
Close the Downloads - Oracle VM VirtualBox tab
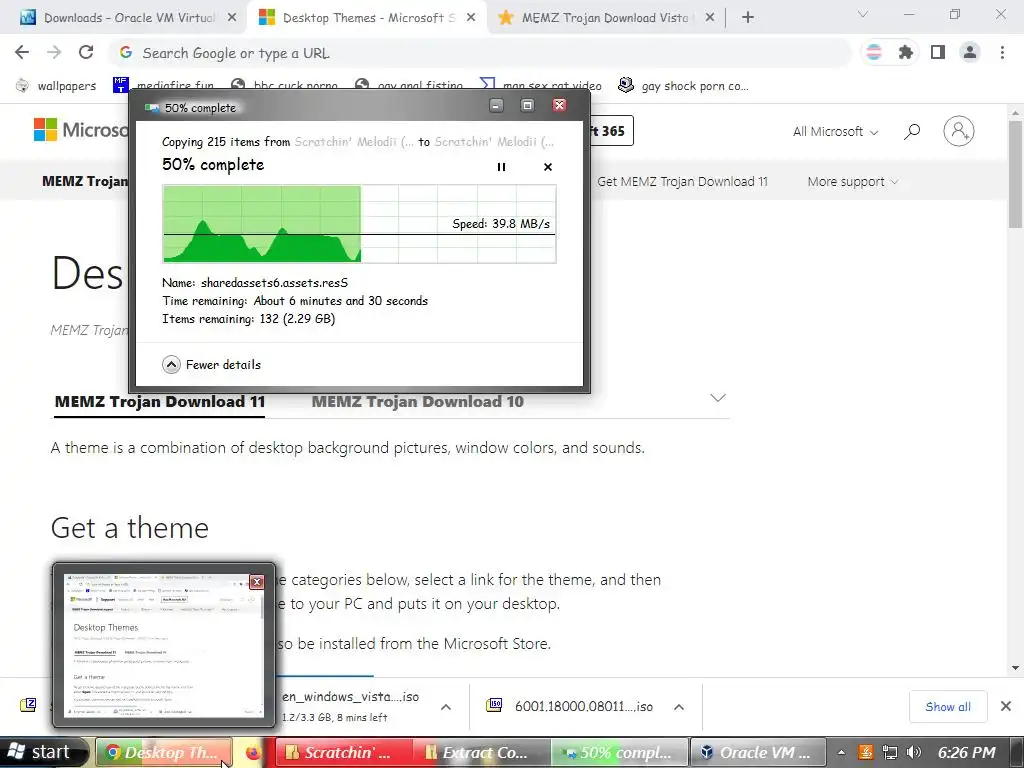[232, 18]
